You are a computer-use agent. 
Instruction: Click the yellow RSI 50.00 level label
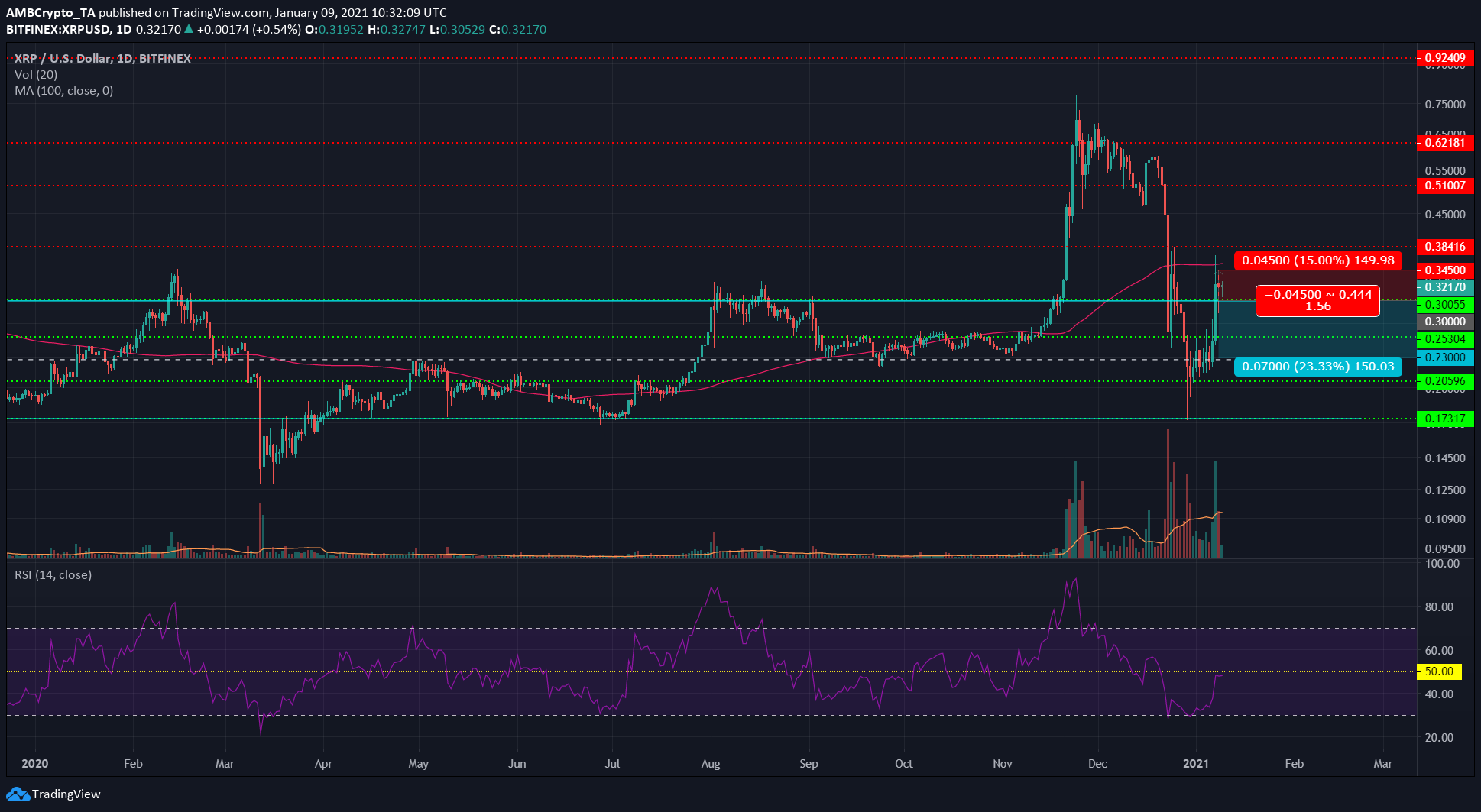[x=1439, y=671]
